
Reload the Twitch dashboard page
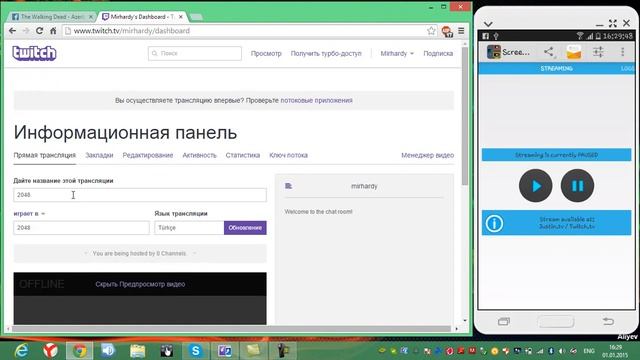pyautogui.click(x=39, y=31)
